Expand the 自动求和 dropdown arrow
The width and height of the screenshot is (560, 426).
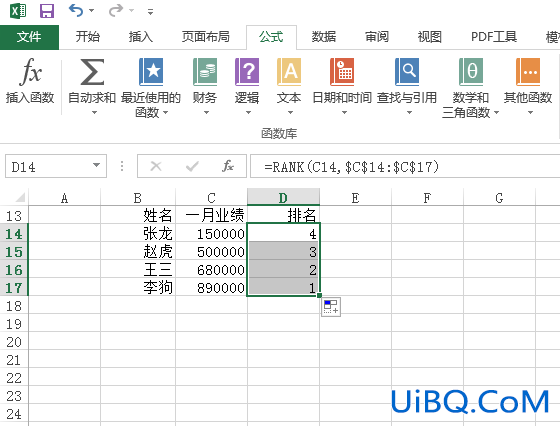point(94,112)
